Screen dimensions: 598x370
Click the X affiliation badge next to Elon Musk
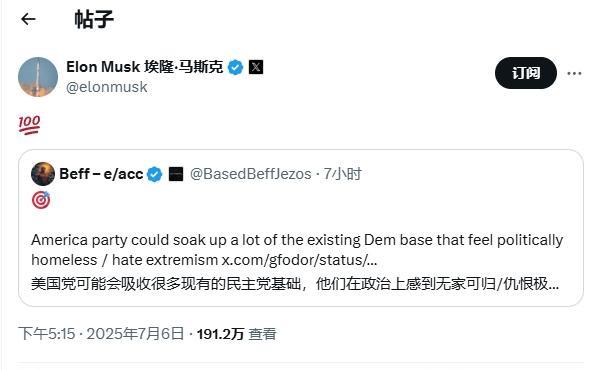(x=256, y=67)
